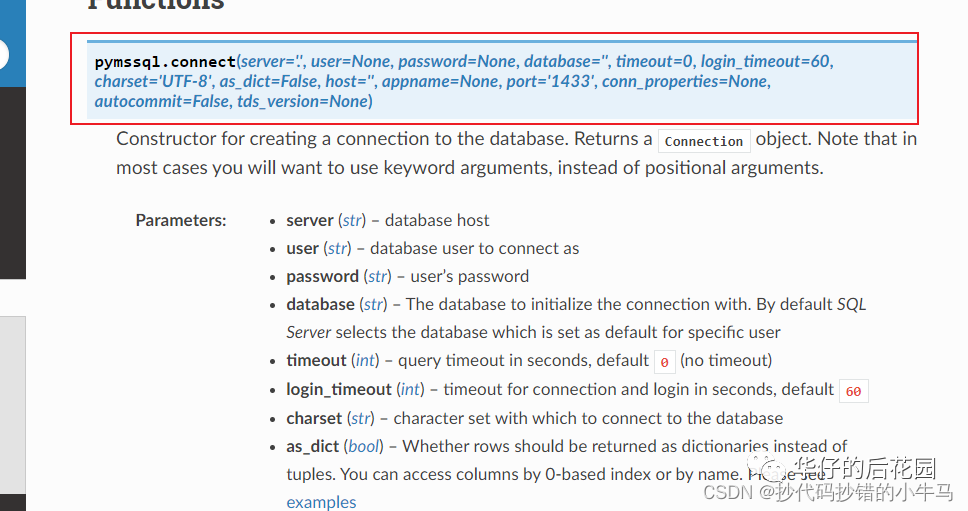
Task: Click the "int" type beside login_timeout
Action: coord(410,389)
